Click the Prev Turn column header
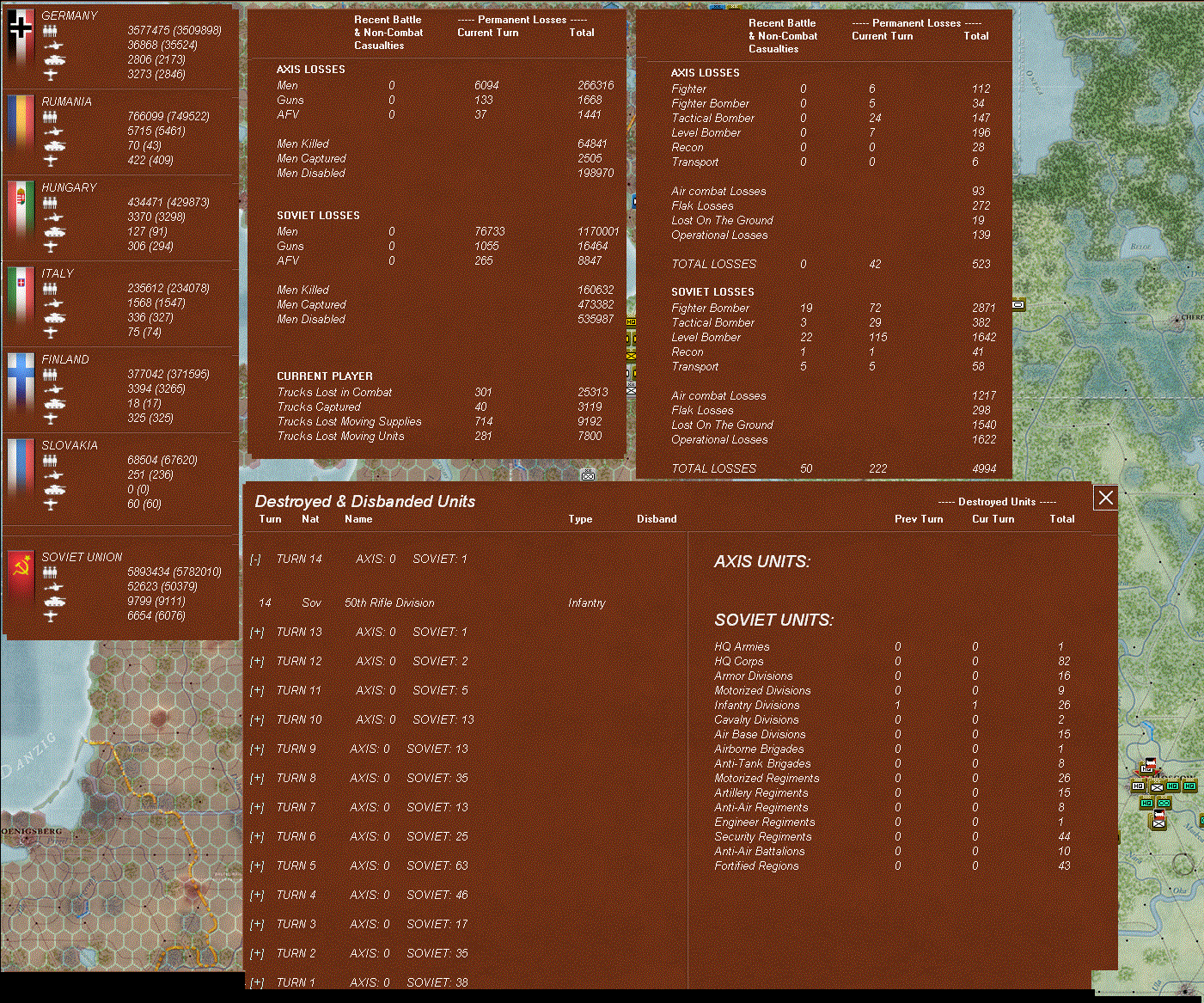Screen dimensions: 1204x1003 tap(919, 519)
